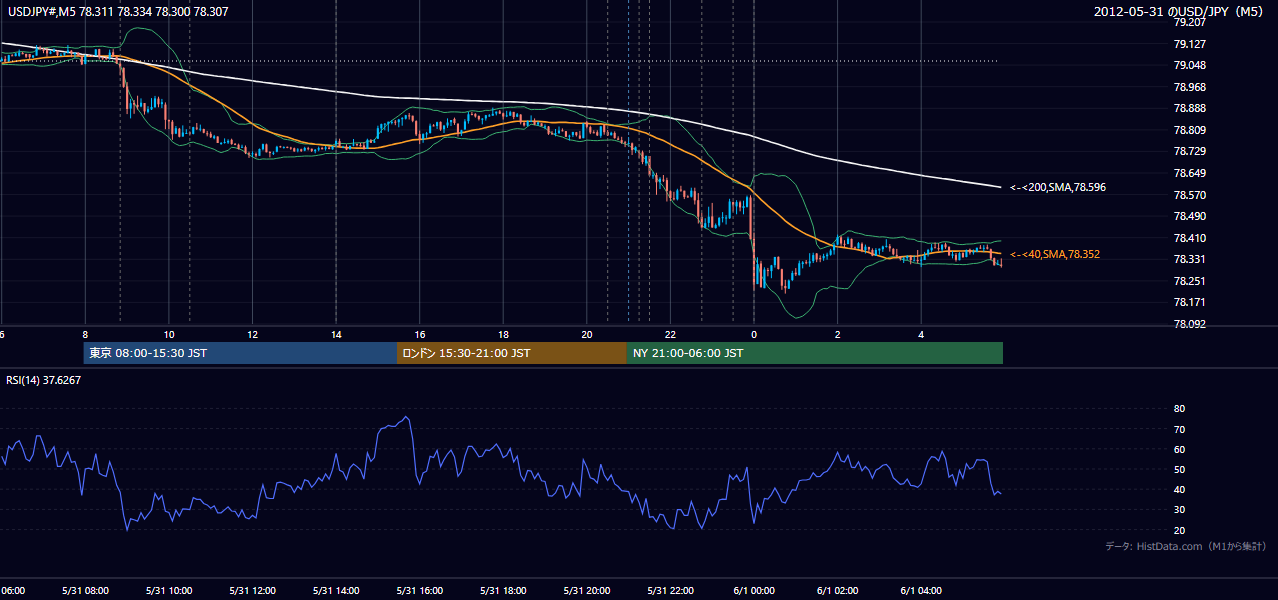Viewport: 1278px width, 600px height.
Task: Click price level 79.207 on axis
Action: pos(1188,22)
